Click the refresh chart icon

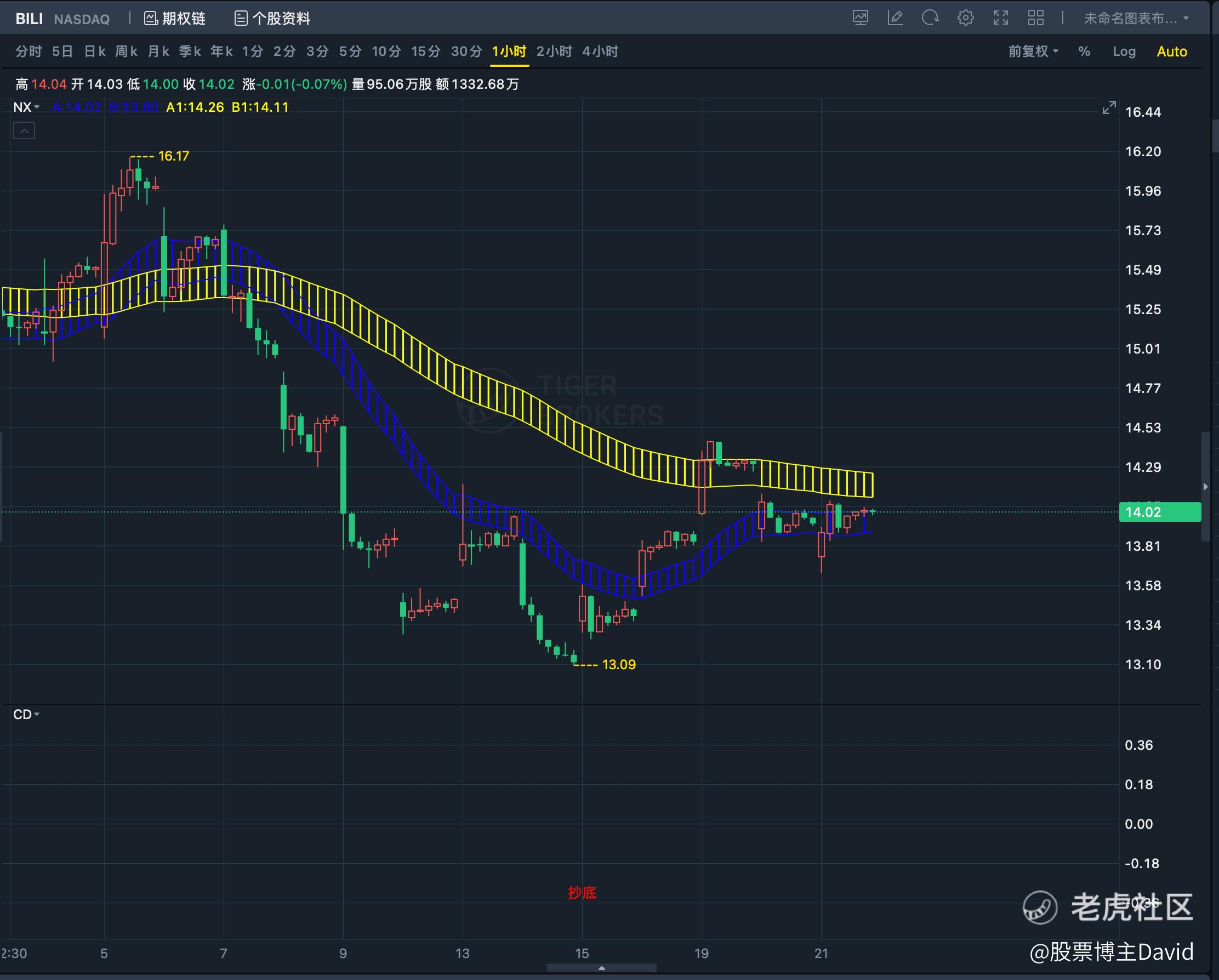point(930,18)
